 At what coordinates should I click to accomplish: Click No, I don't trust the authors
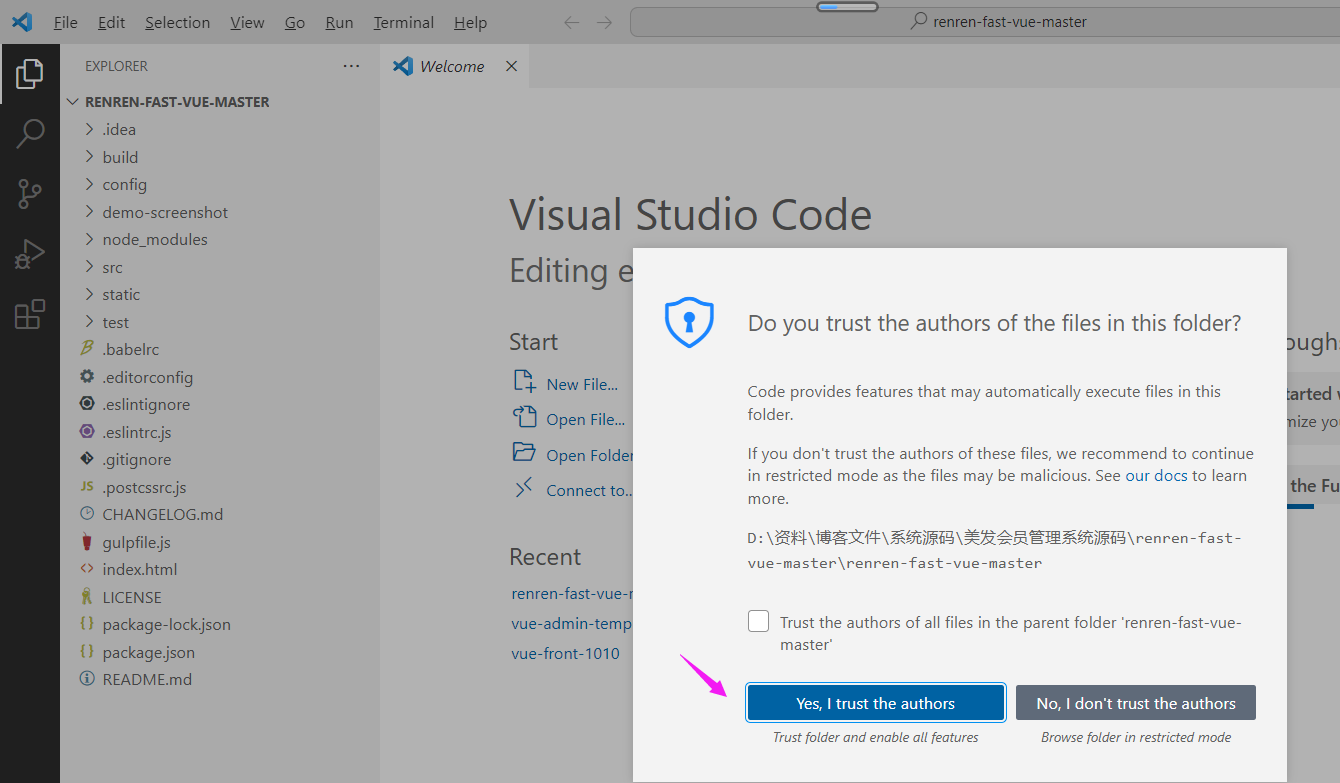(x=1136, y=703)
